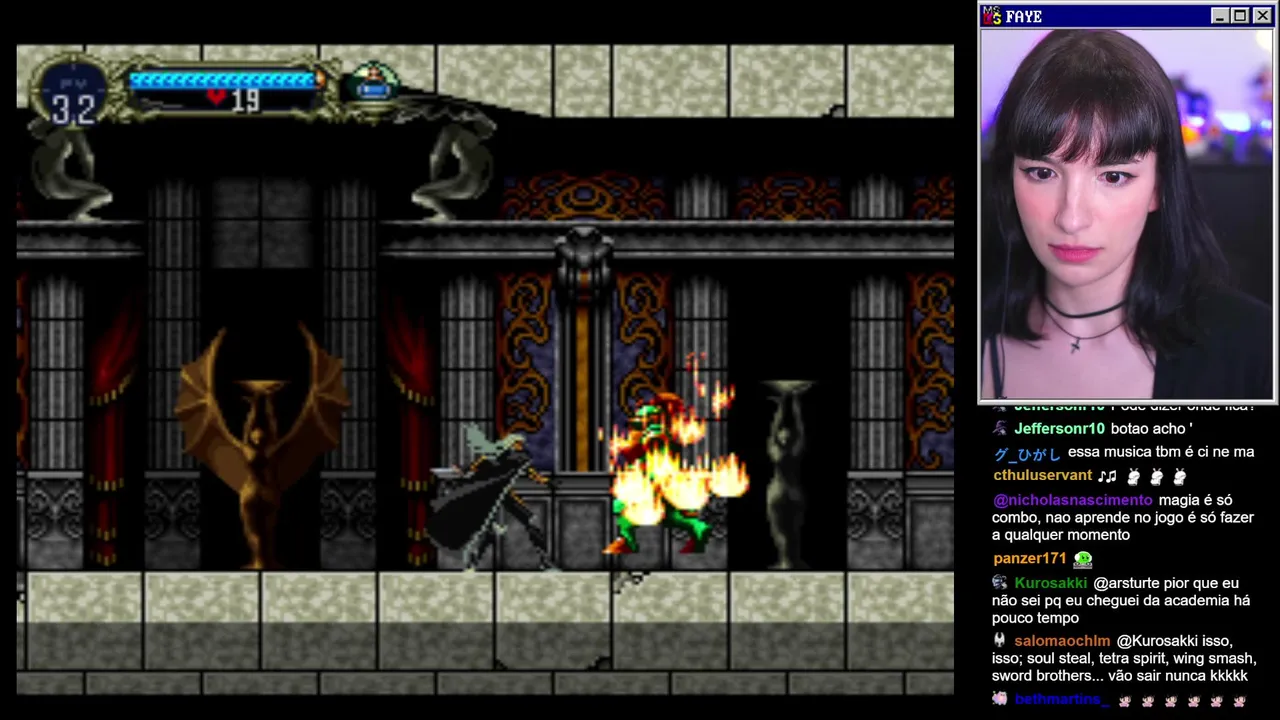Open panzer171's chat username

pyautogui.click(x=1030, y=559)
